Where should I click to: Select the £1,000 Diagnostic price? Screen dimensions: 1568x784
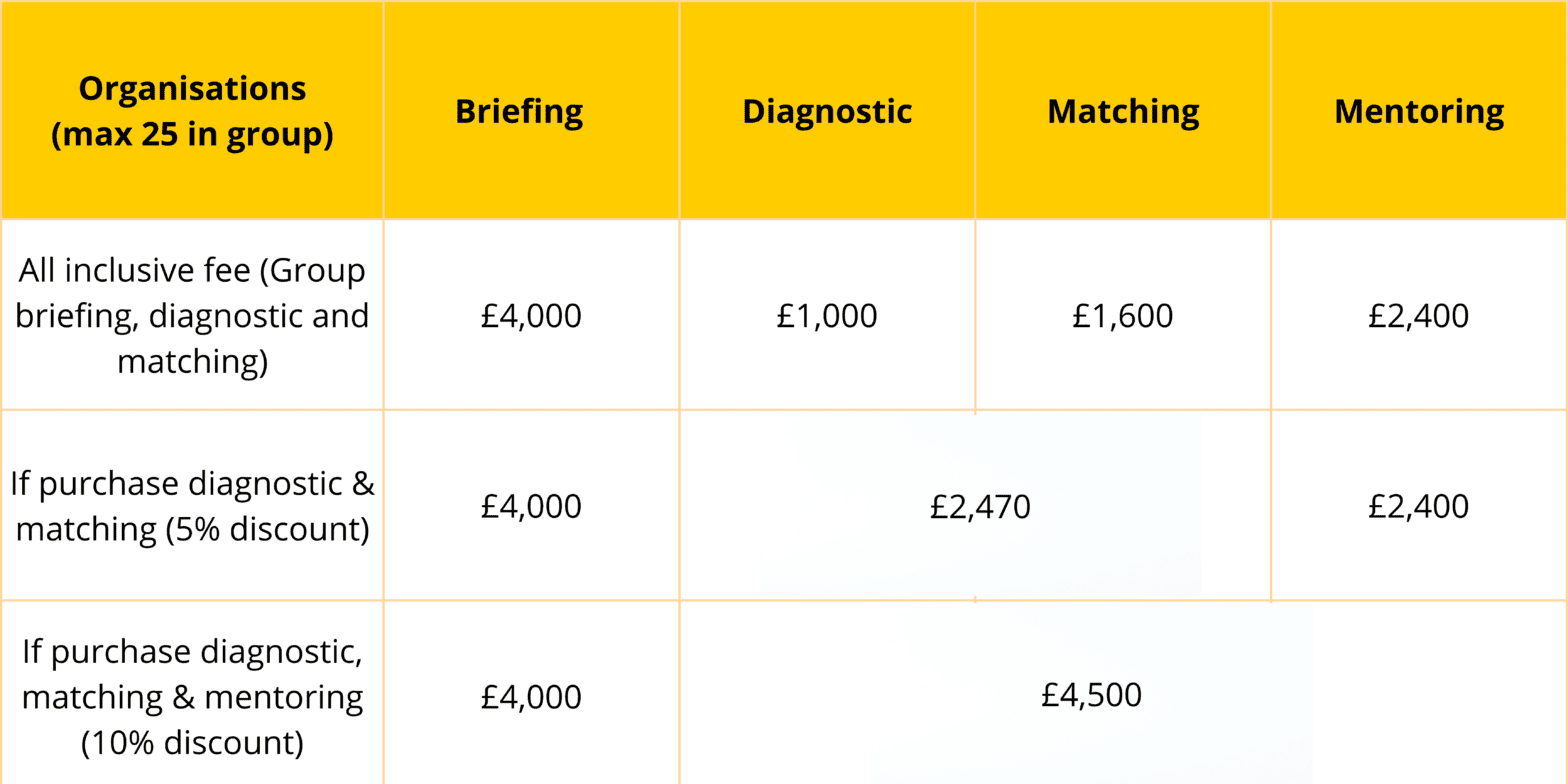coord(827,316)
